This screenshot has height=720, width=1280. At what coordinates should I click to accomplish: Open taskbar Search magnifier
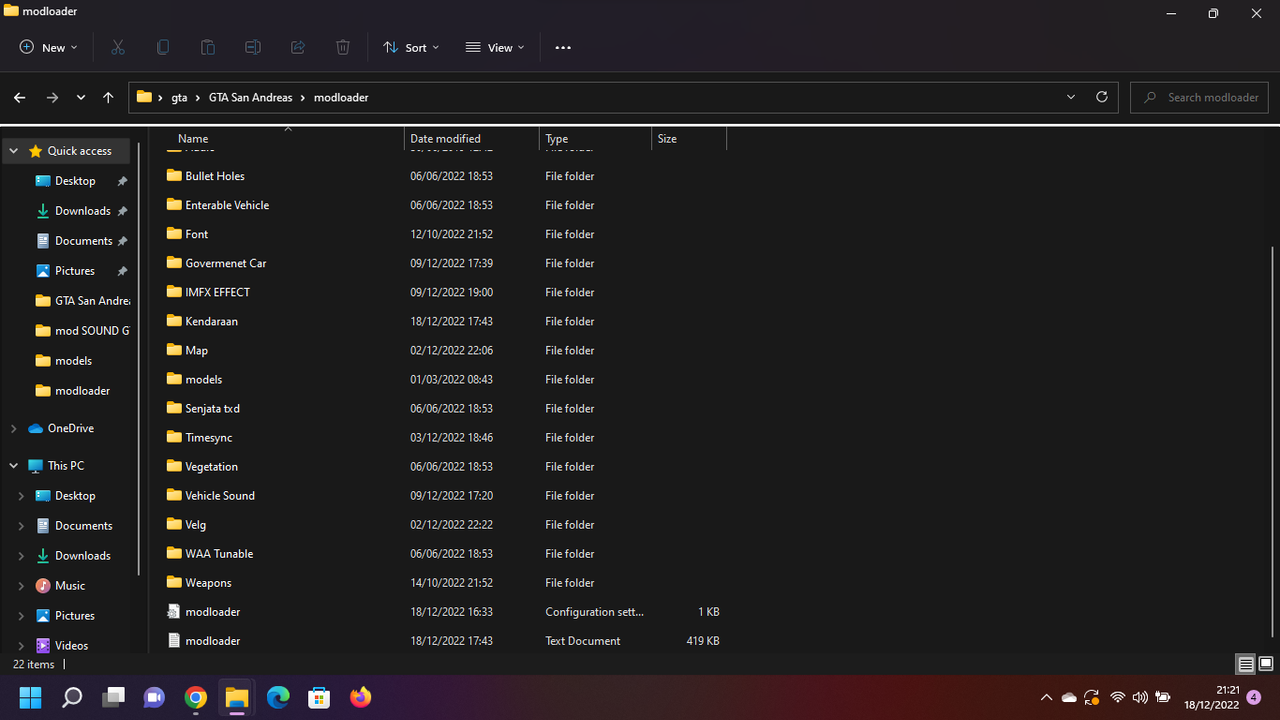(x=72, y=697)
